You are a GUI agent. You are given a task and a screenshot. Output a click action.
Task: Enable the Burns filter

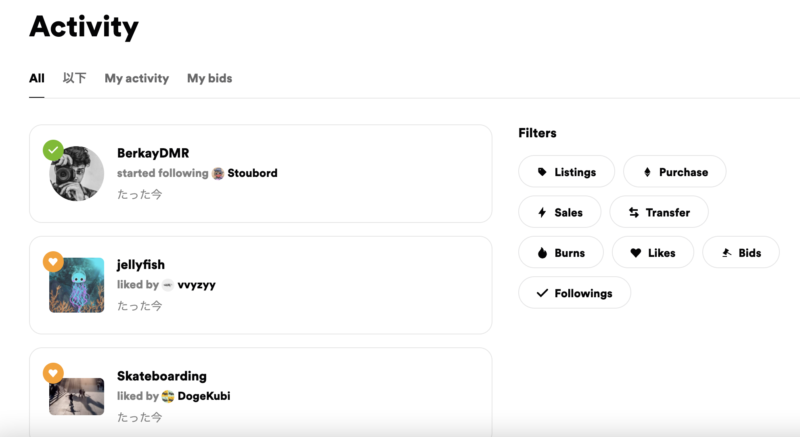(x=560, y=253)
